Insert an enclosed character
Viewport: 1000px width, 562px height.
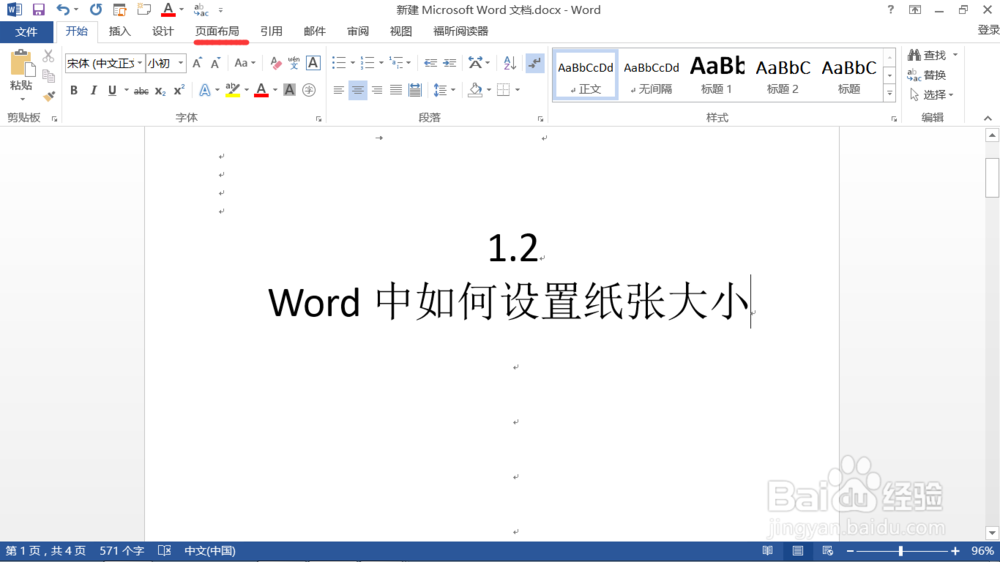tap(309, 90)
